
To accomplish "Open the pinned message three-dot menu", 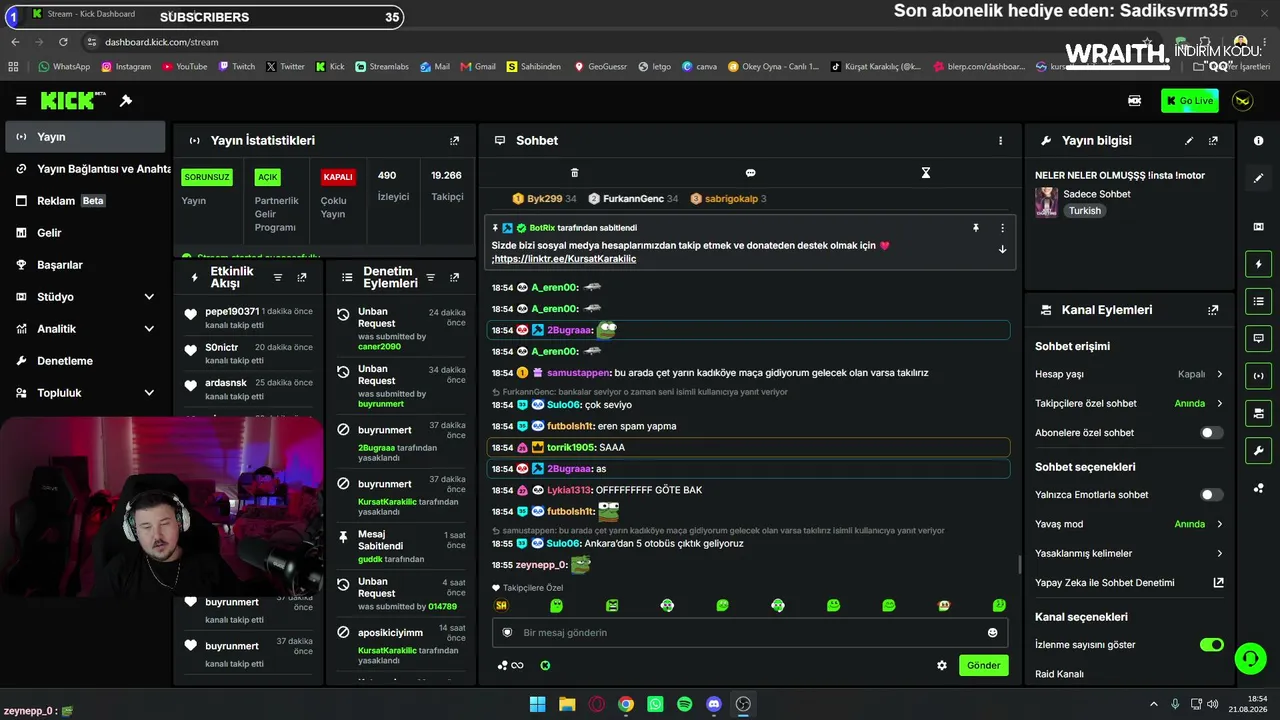I will pos(1002,228).
